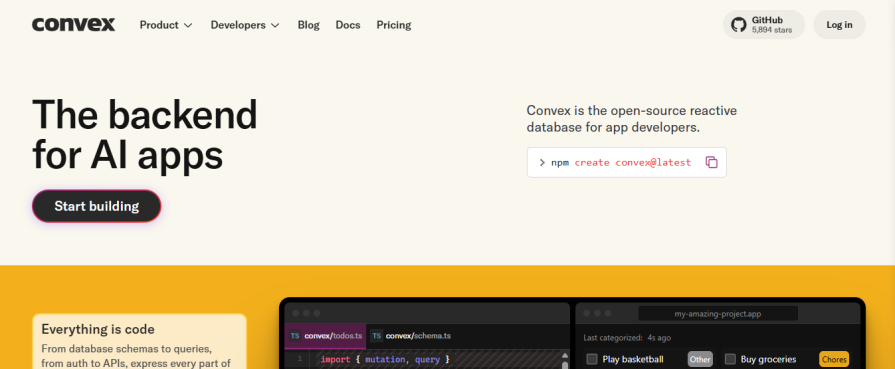The image size is (895, 369).
Task: Check the Buy groceries checkbox
Action: tap(730, 359)
